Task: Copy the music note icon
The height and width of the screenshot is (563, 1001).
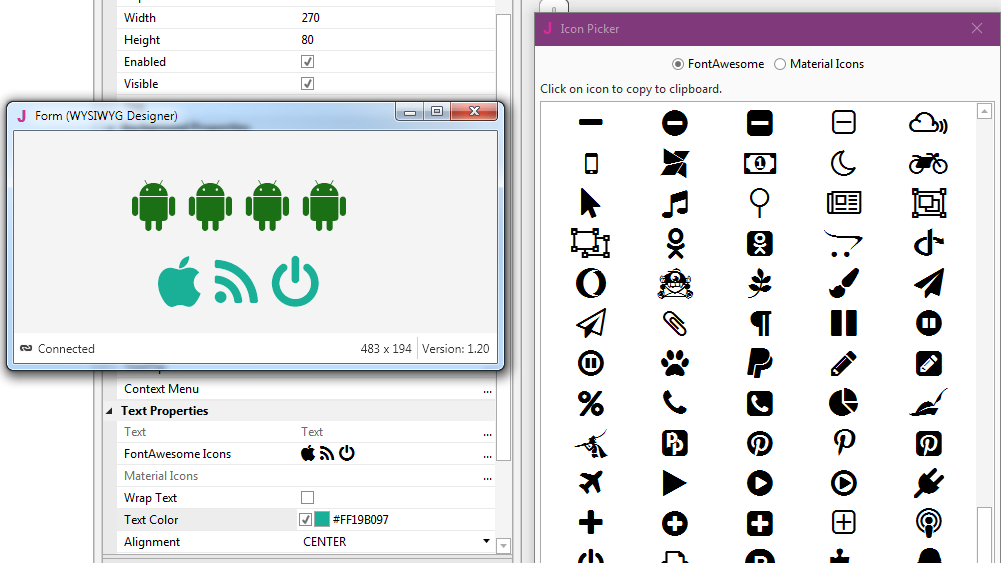Action: pyautogui.click(x=675, y=204)
